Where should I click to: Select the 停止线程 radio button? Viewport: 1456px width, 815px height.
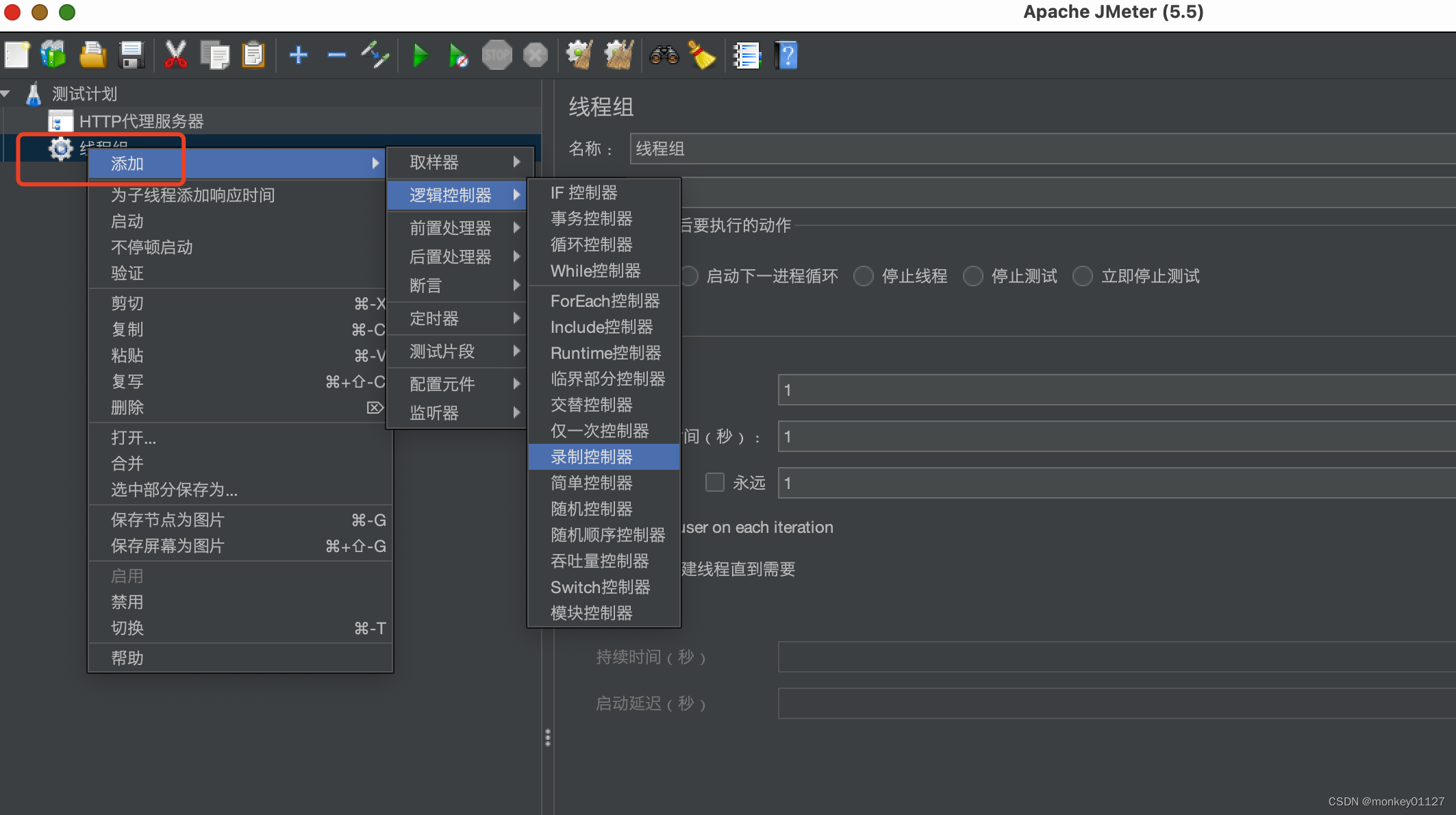click(x=864, y=276)
